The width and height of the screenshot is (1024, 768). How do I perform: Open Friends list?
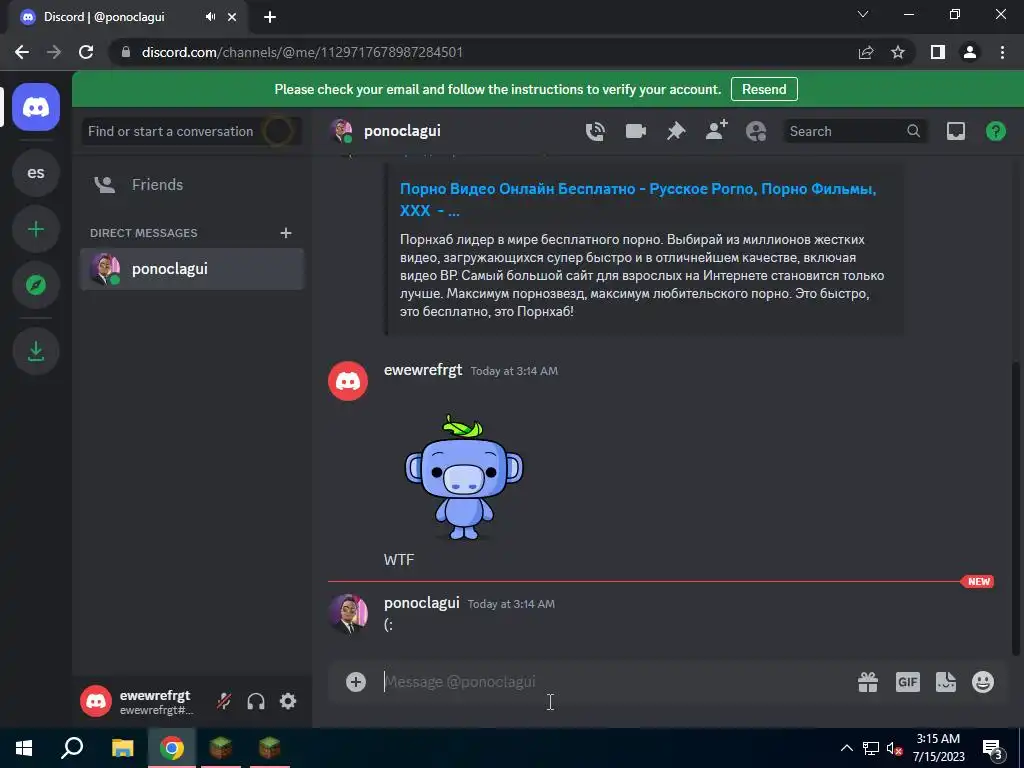191,185
